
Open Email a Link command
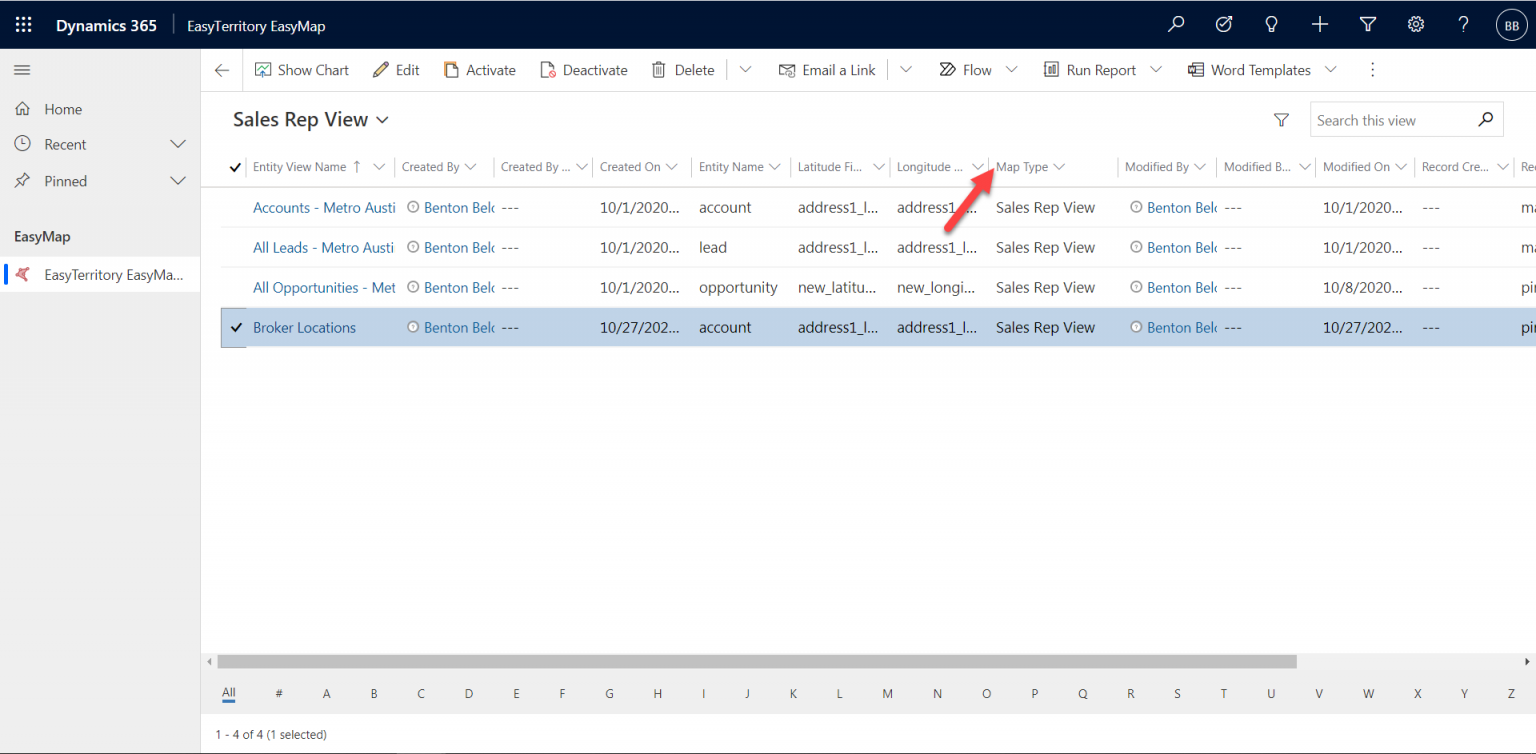pyautogui.click(x=827, y=69)
